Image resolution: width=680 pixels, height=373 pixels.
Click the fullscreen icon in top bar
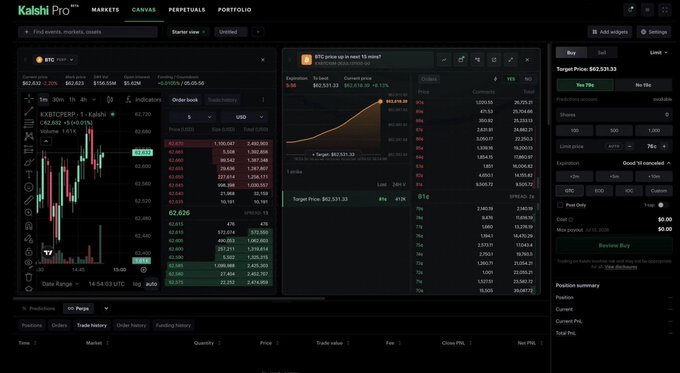[664, 10]
